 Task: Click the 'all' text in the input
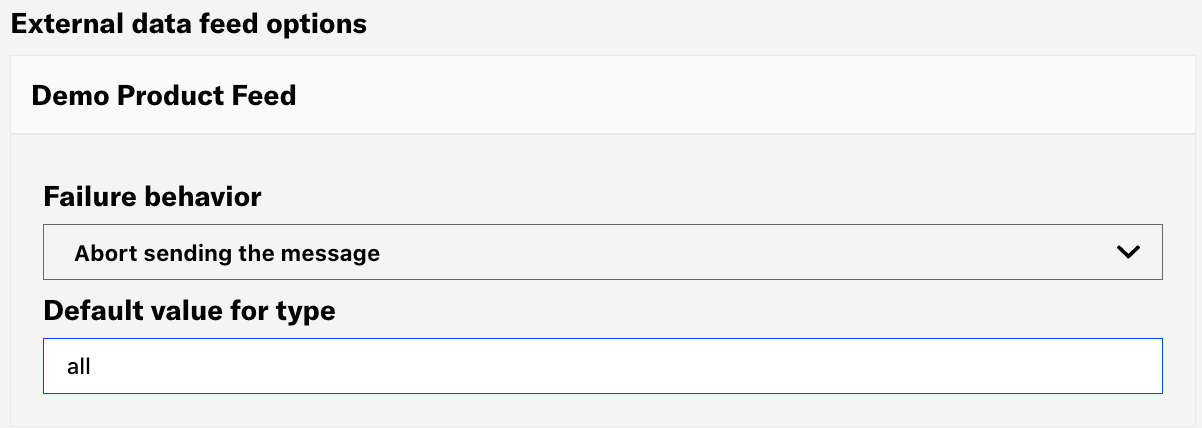coord(79,367)
